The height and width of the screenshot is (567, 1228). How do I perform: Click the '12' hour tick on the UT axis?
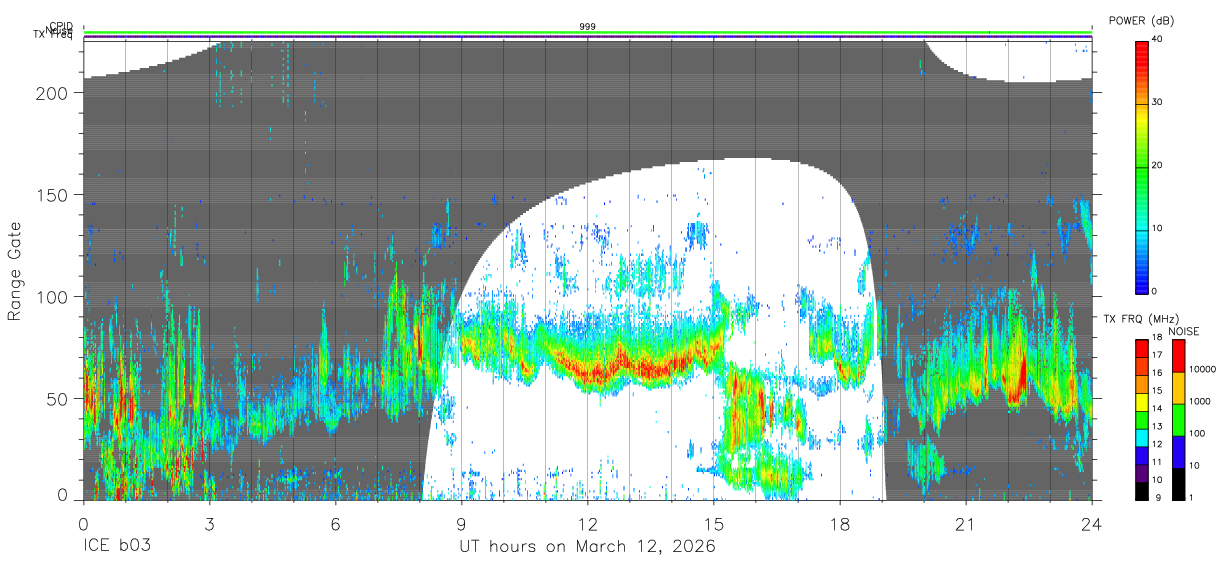(x=588, y=523)
